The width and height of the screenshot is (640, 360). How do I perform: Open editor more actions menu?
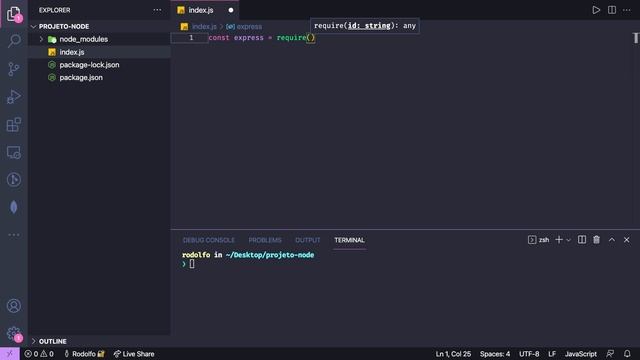click(x=627, y=10)
